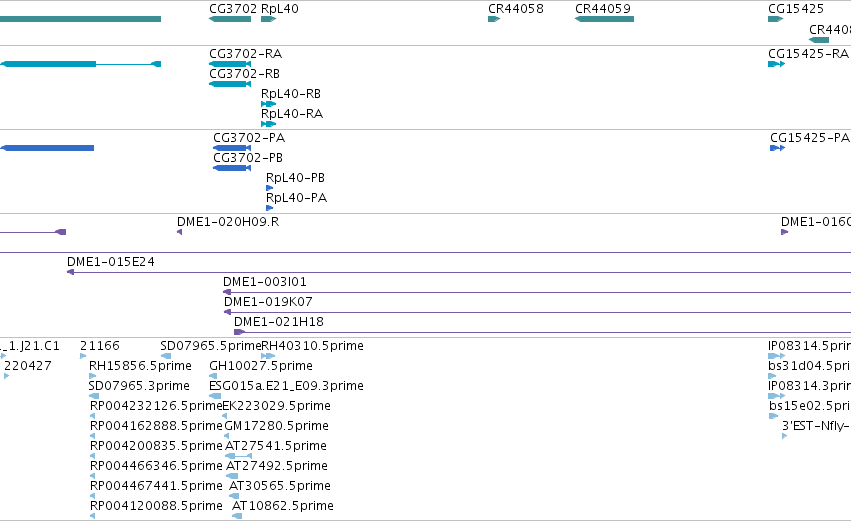The height and width of the screenshot is (521, 851).
Task: Select the RP004200835.5prime EST label
Action: point(156,447)
